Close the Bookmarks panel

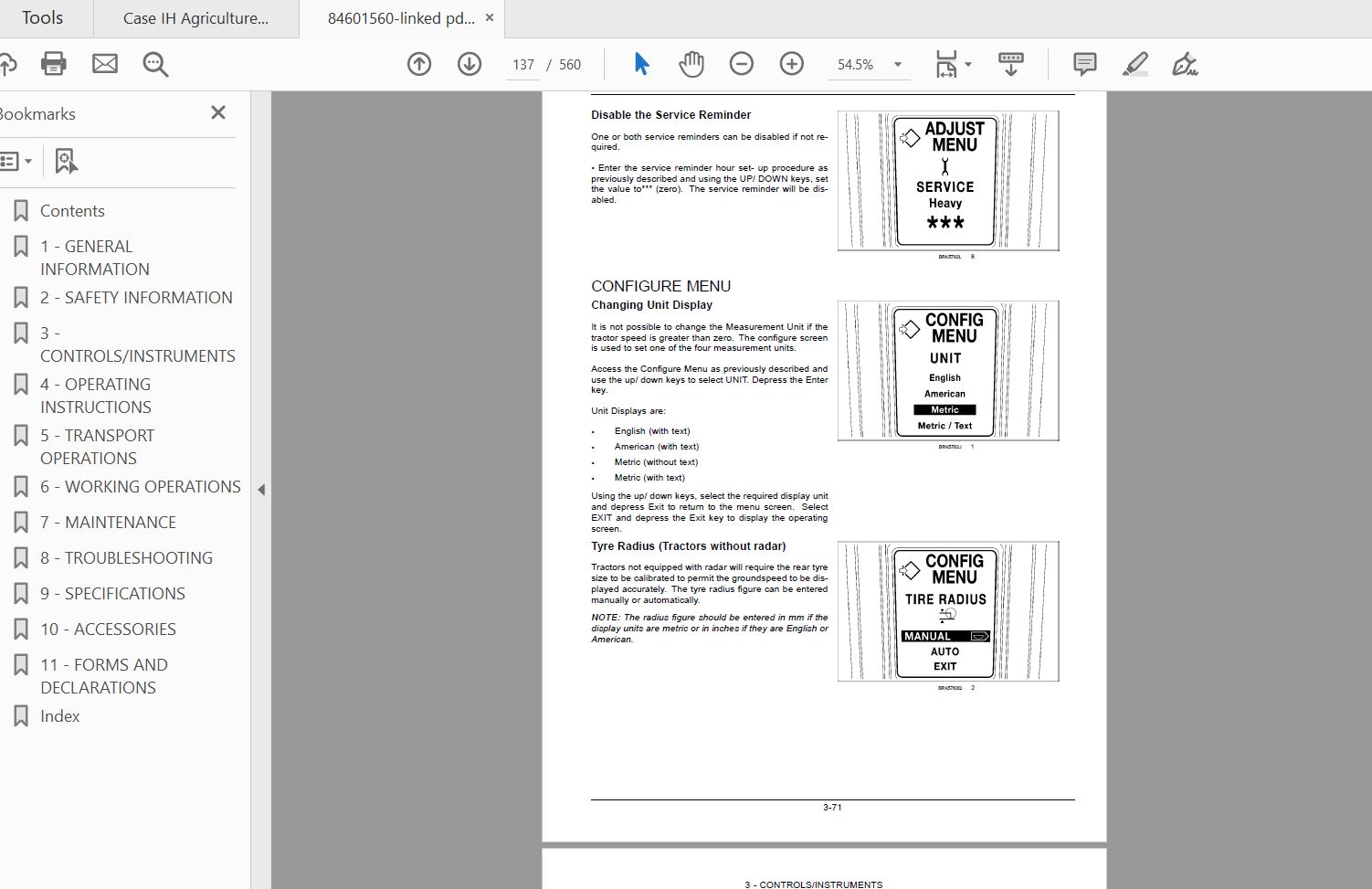point(217,112)
